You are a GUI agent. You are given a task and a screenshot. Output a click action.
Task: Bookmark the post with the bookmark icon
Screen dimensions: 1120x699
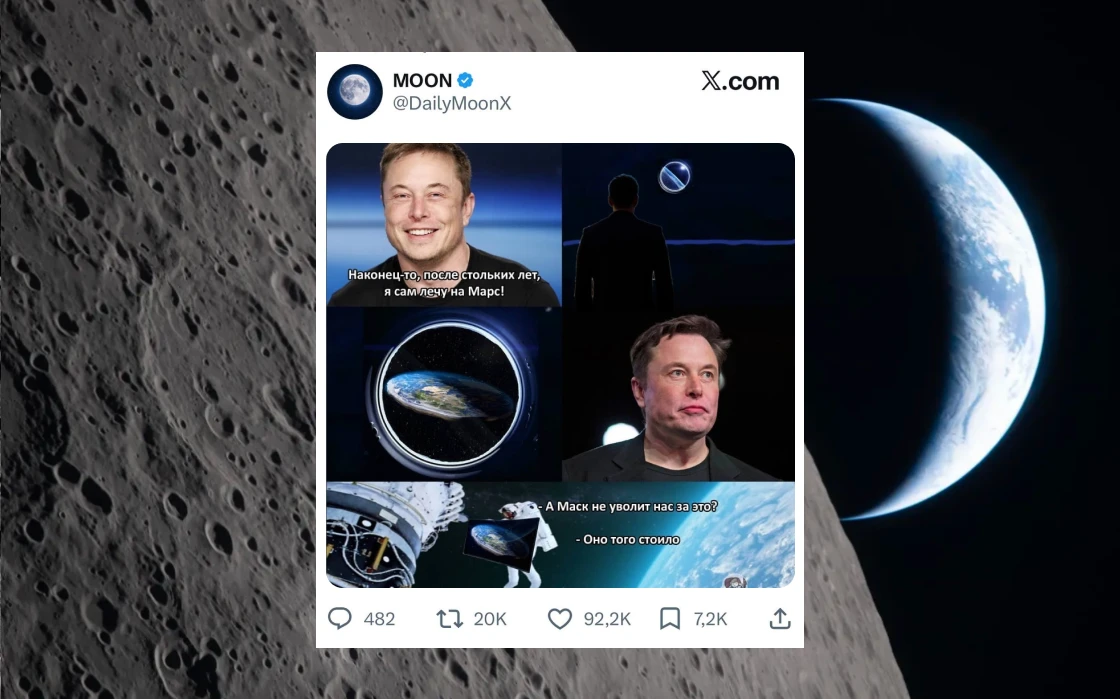point(670,618)
